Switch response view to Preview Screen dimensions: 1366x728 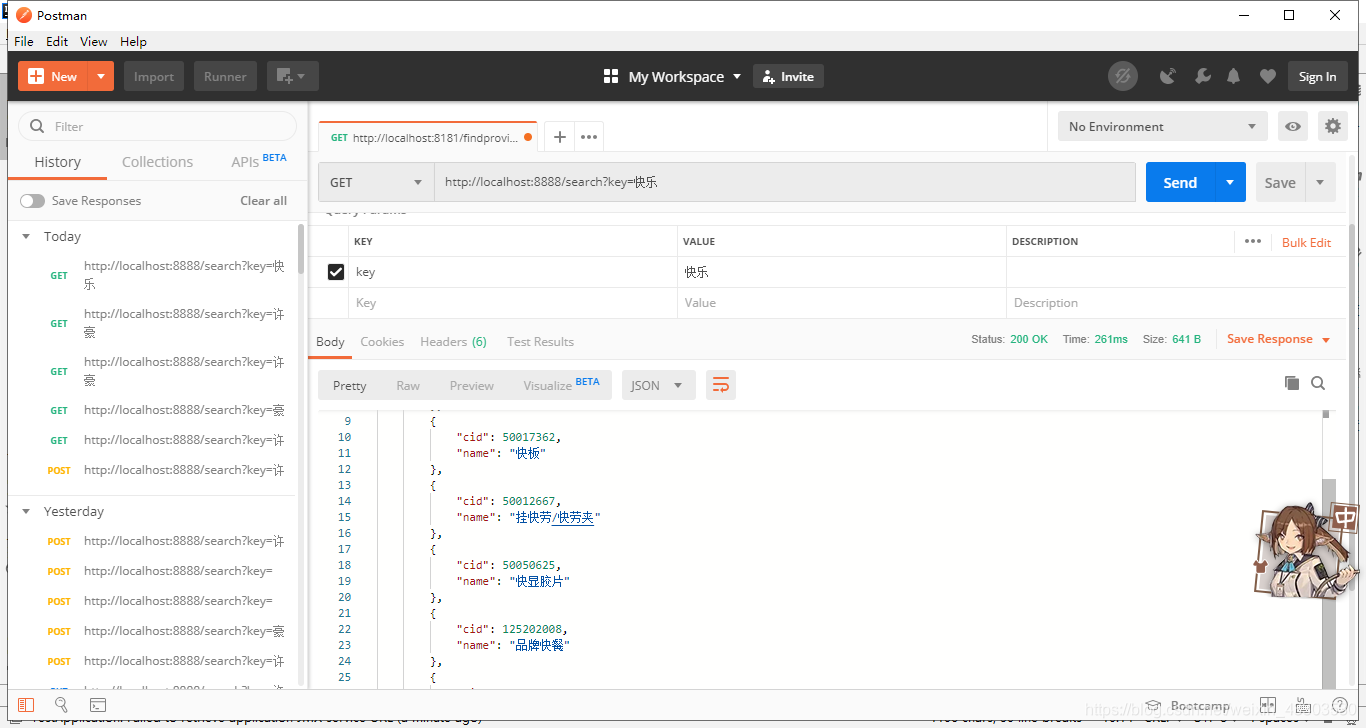point(472,386)
